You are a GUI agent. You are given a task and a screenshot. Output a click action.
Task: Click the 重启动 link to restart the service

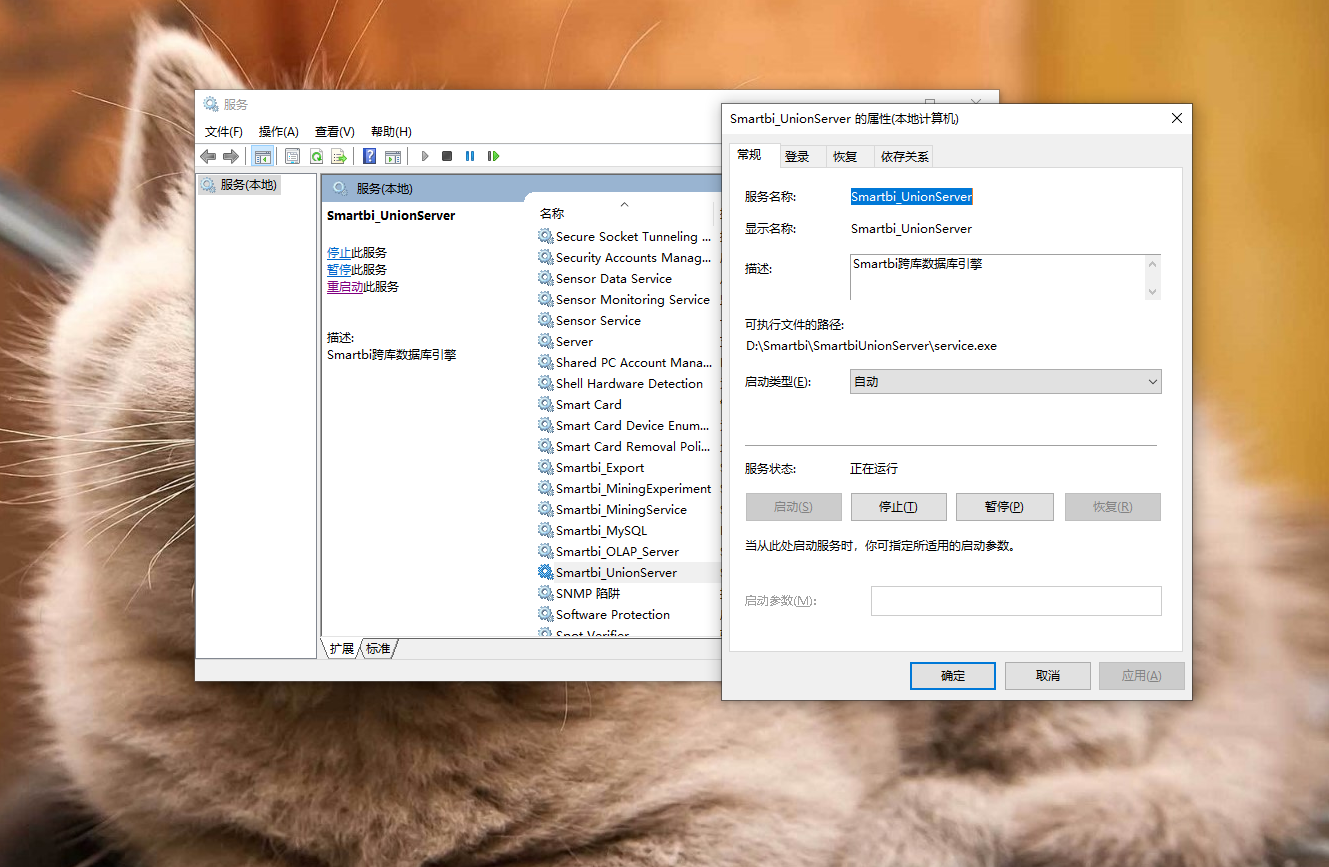click(345, 287)
